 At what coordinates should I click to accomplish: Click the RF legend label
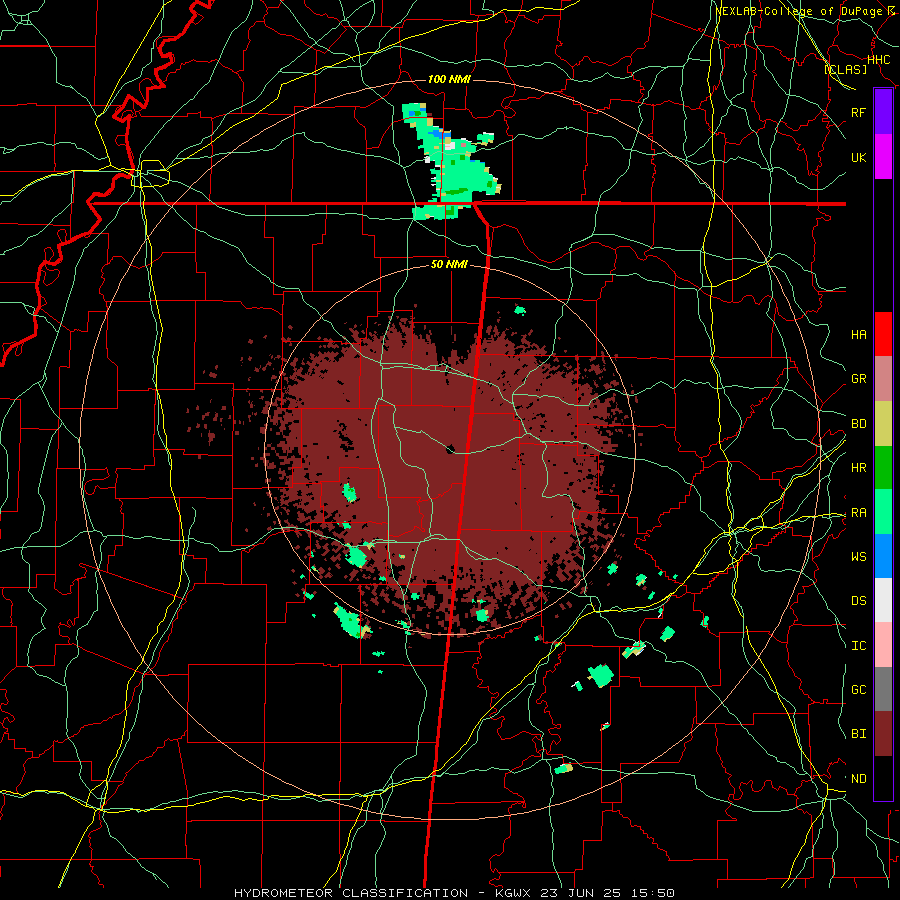(858, 112)
